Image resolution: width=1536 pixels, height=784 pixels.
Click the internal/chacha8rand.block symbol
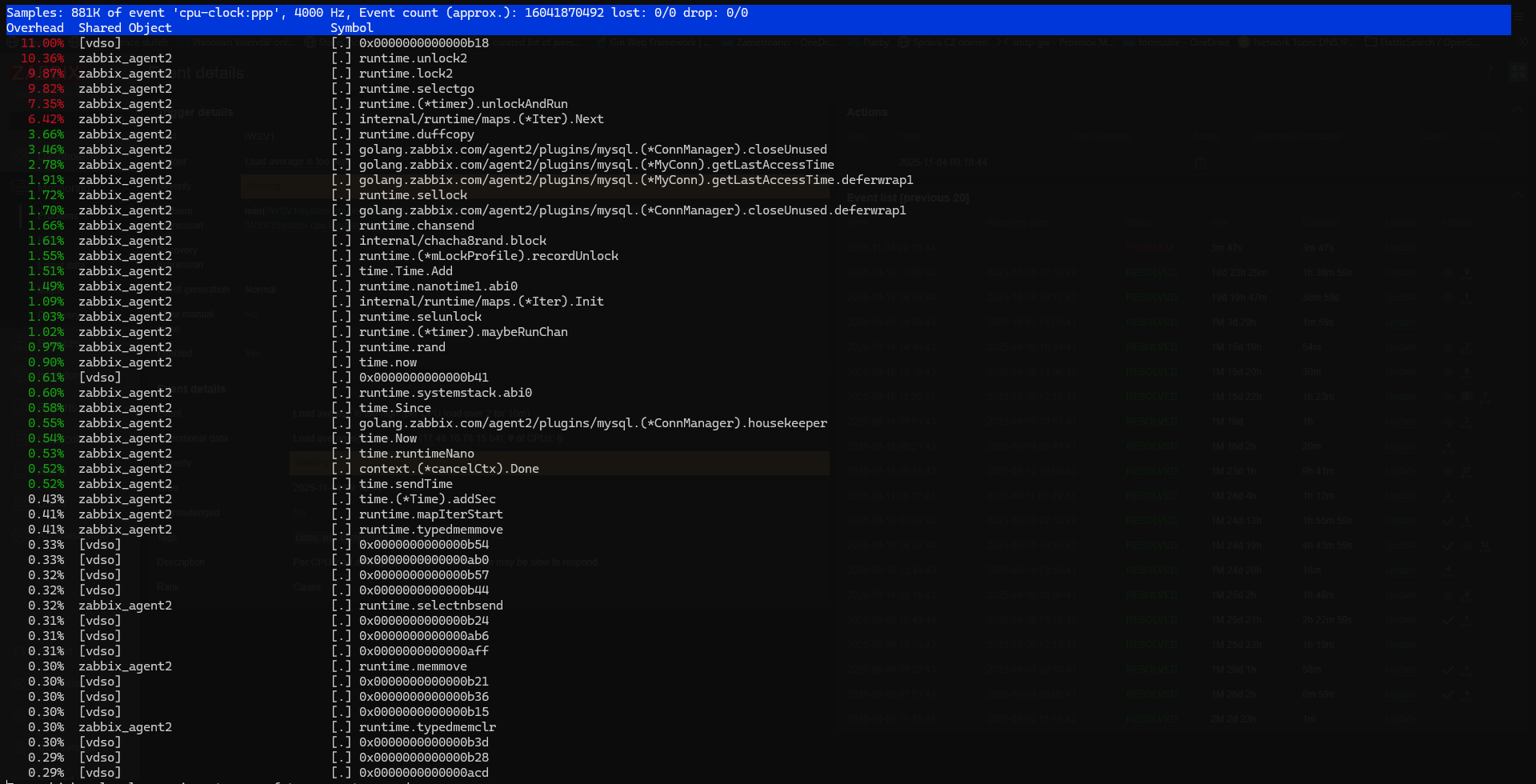pyautogui.click(x=453, y=241)
